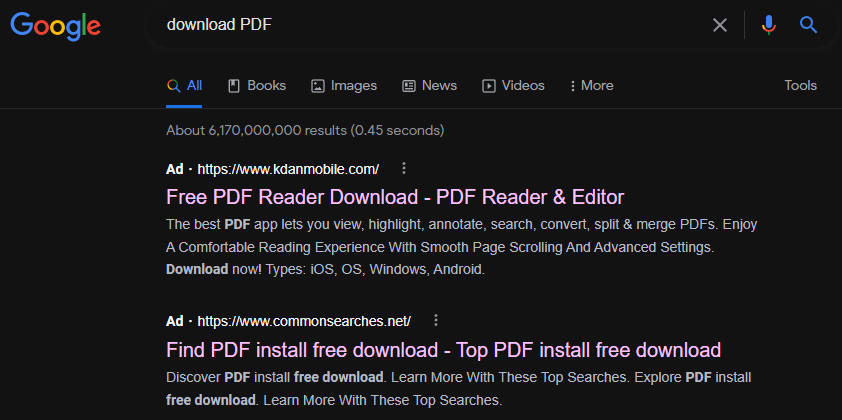Open the Tools filter options

click(x=800, y=85)
